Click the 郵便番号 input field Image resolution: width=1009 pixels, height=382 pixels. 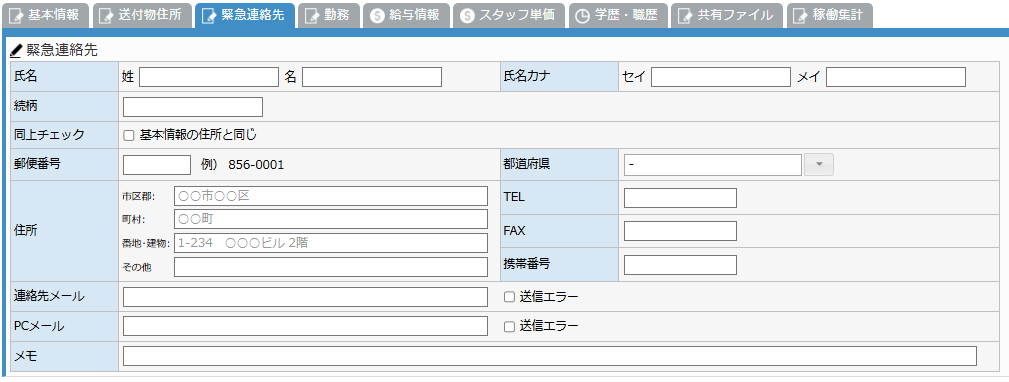pyautogui.click(x=157, y=165)
